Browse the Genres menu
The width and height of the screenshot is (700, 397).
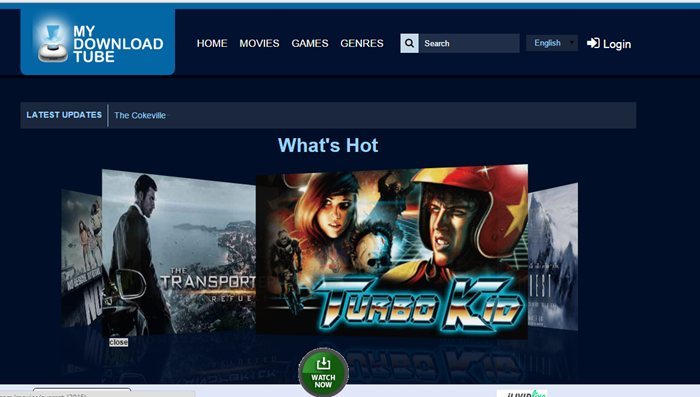click(362, 43)
